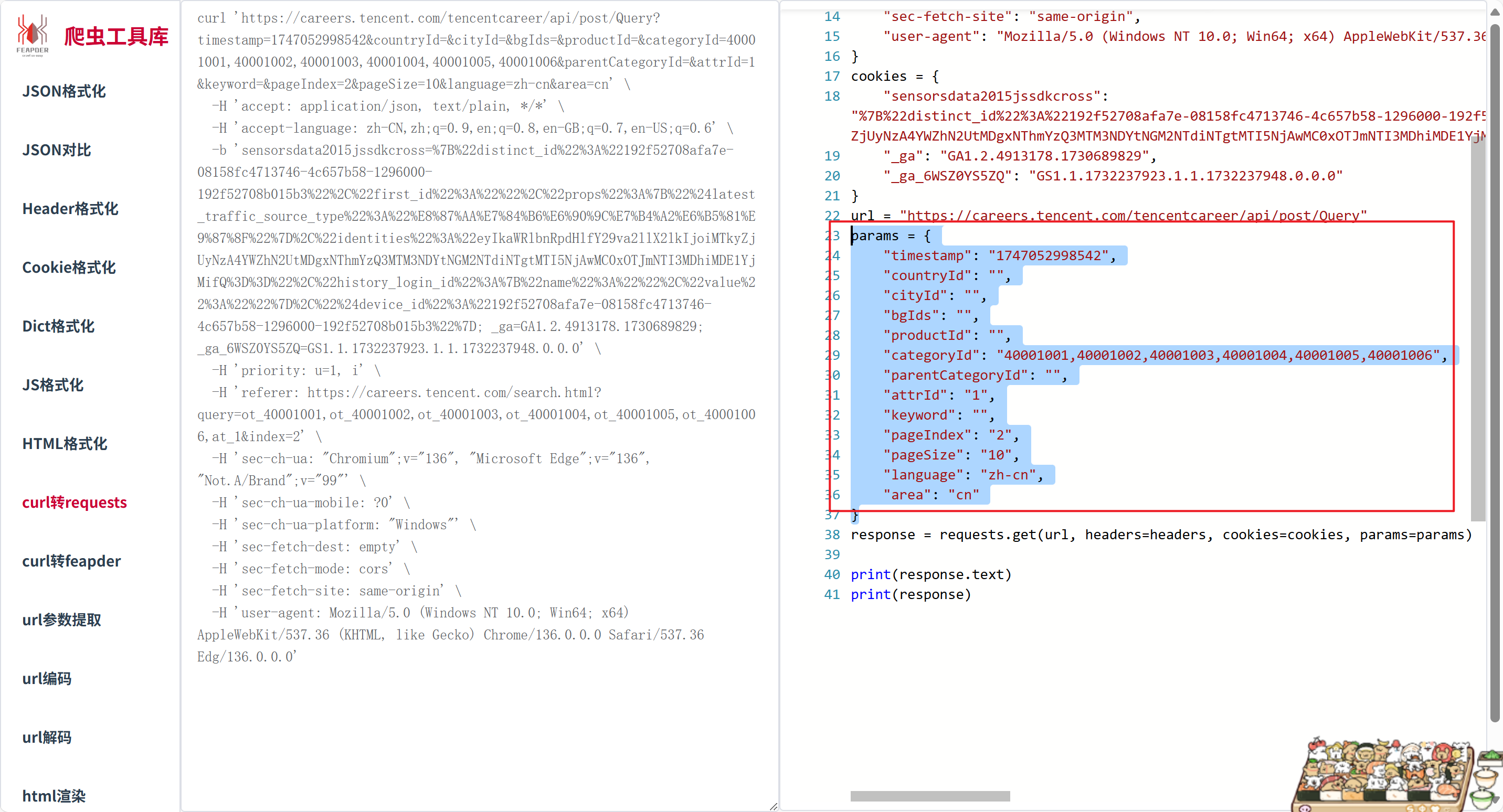Click the "_ga_6WSZ0YS5ZQ" cookie line
Screen dimensions: 1503x812
[1113, 176]
